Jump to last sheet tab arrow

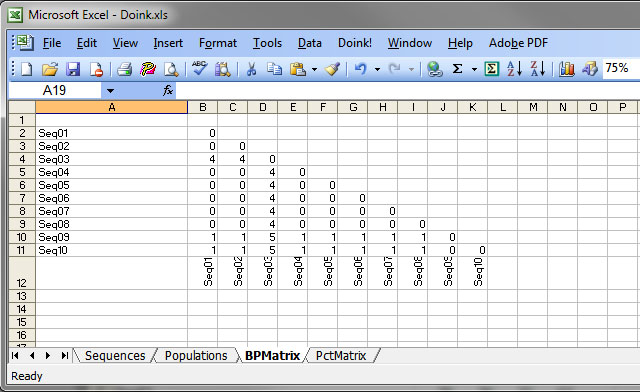[x=64, y=356]
